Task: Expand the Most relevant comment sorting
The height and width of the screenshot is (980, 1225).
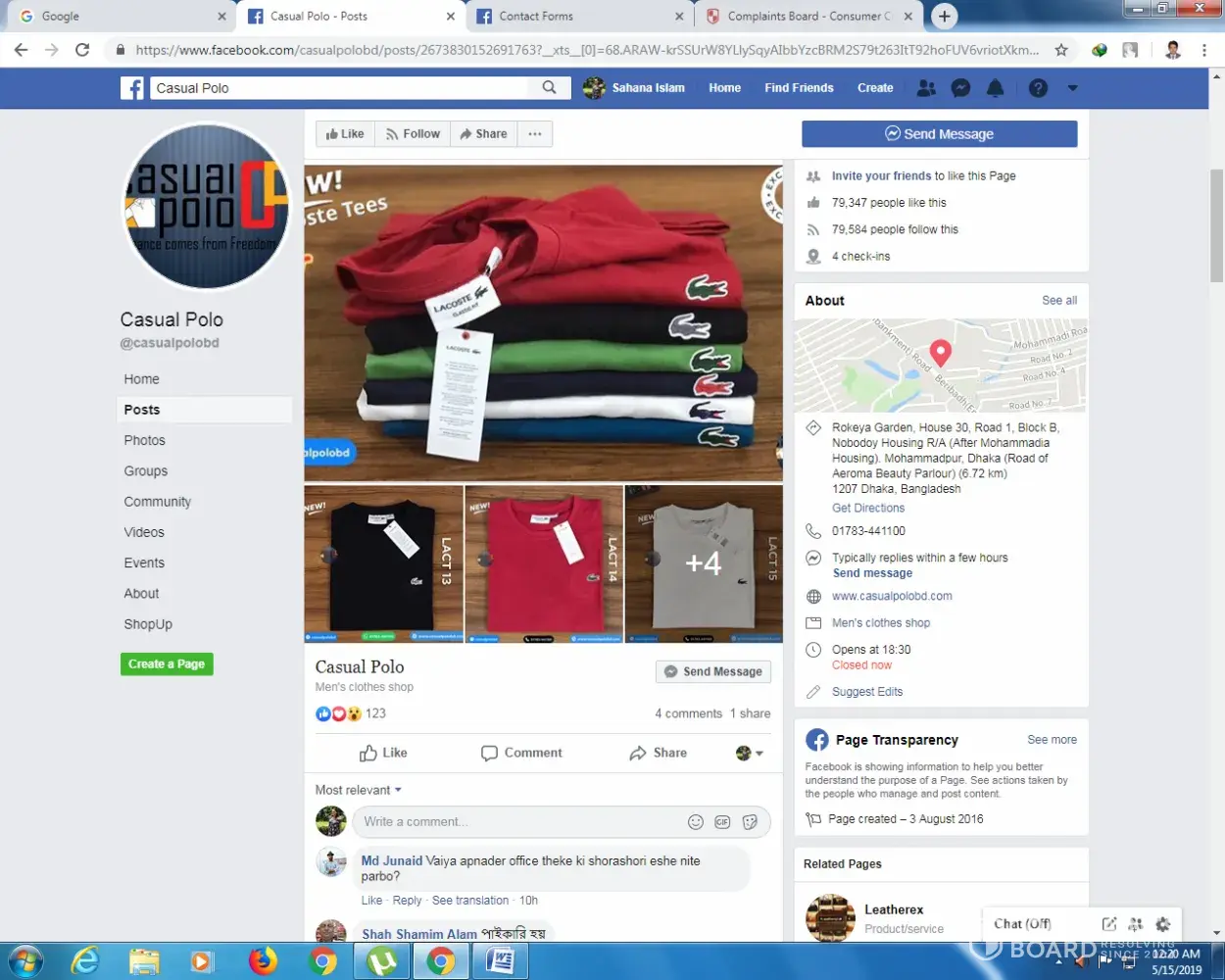Action: (358, 790)
